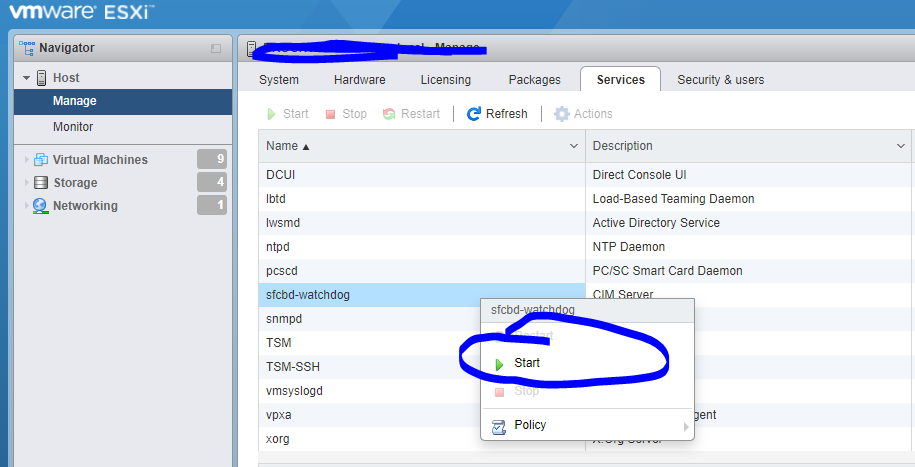Click the green Start icon in toolbar
Screen dimensions: 915x467
[271, 114]
